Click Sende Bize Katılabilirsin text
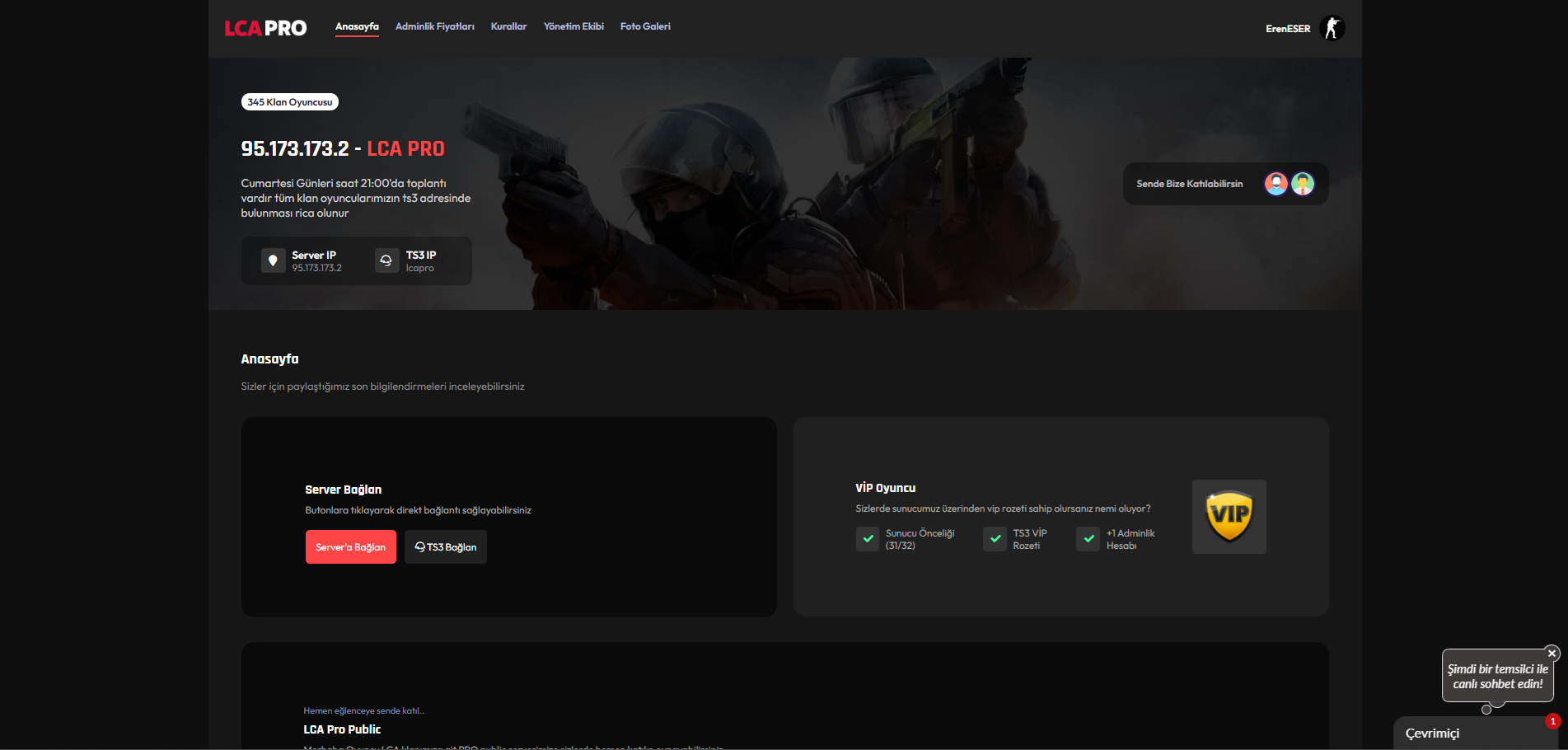 [x=1190, y=184]
